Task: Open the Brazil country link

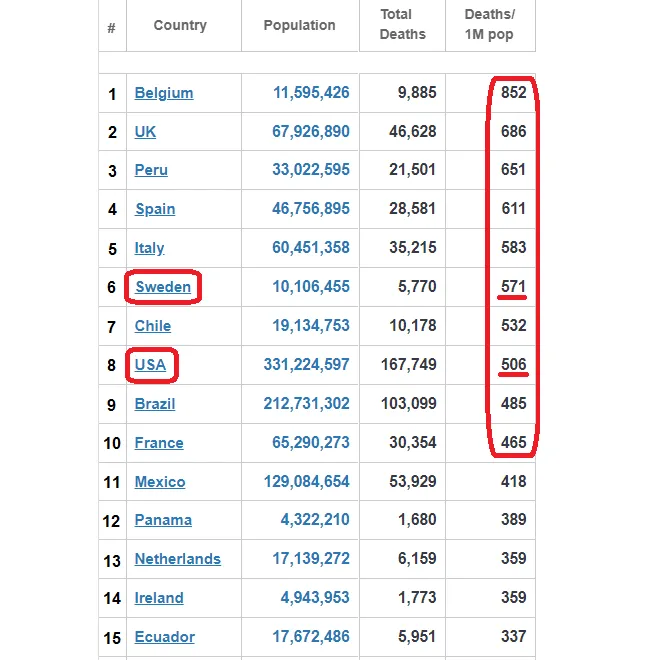Action: [x=155, y=404]
